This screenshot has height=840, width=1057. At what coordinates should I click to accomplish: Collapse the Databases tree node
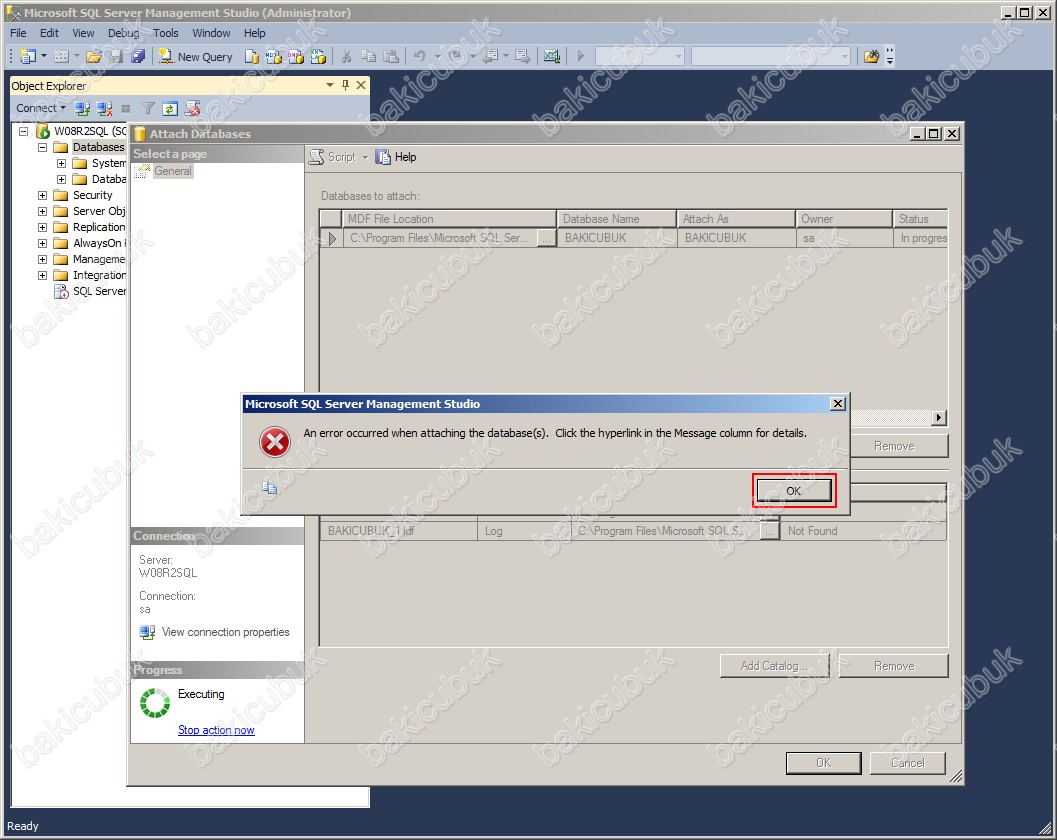[42, 147]
